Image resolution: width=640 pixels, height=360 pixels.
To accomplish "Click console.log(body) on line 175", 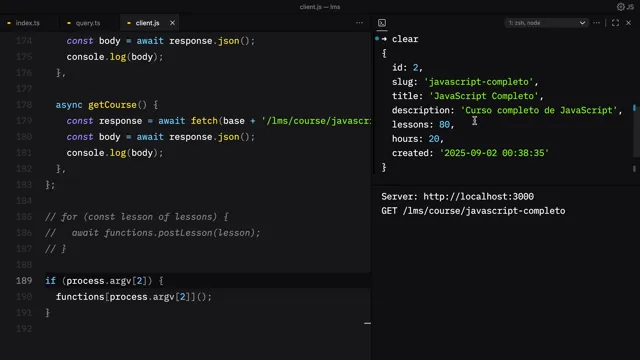I will pos(115,57).
